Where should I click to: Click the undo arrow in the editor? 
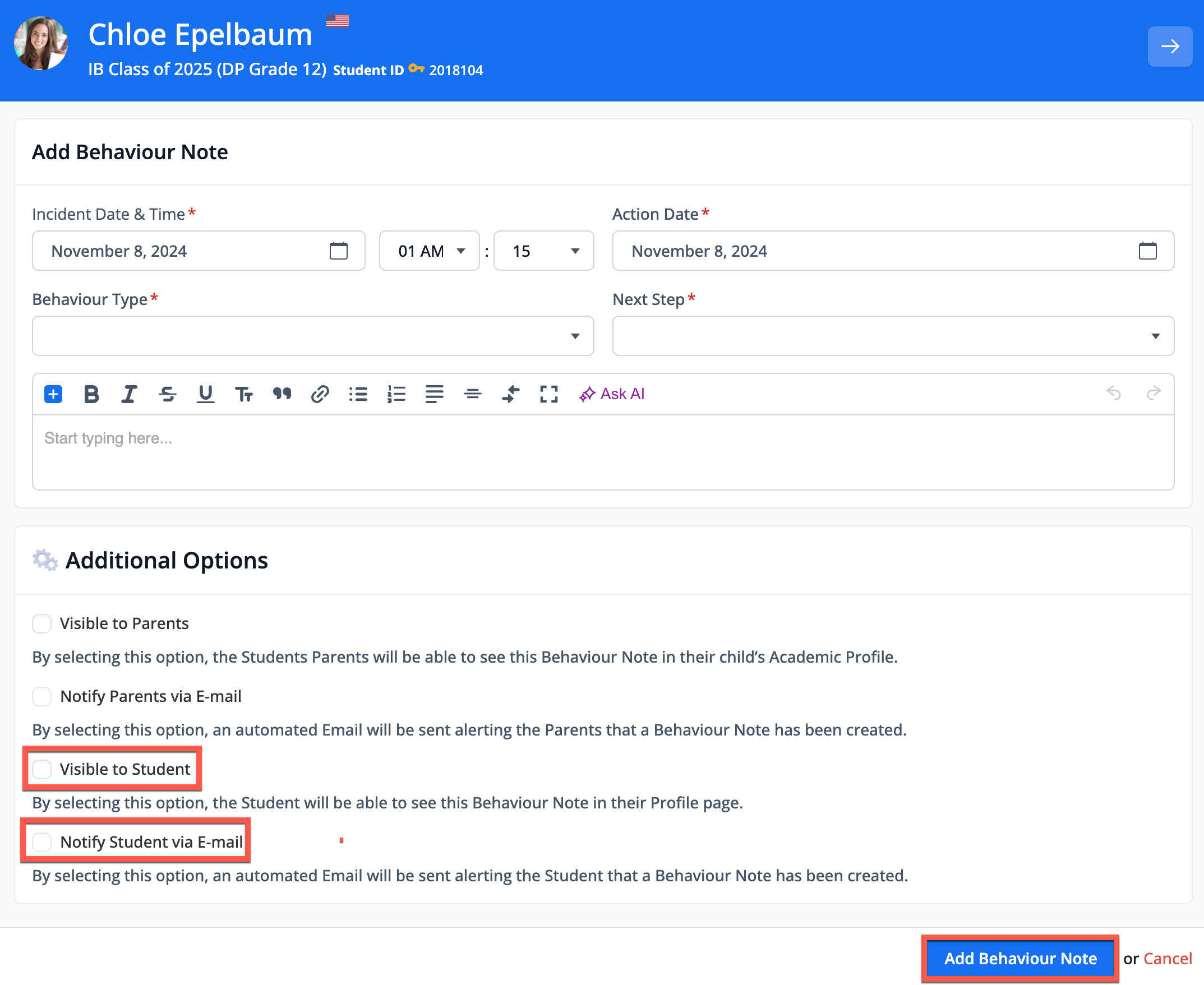pos(1113,394)
